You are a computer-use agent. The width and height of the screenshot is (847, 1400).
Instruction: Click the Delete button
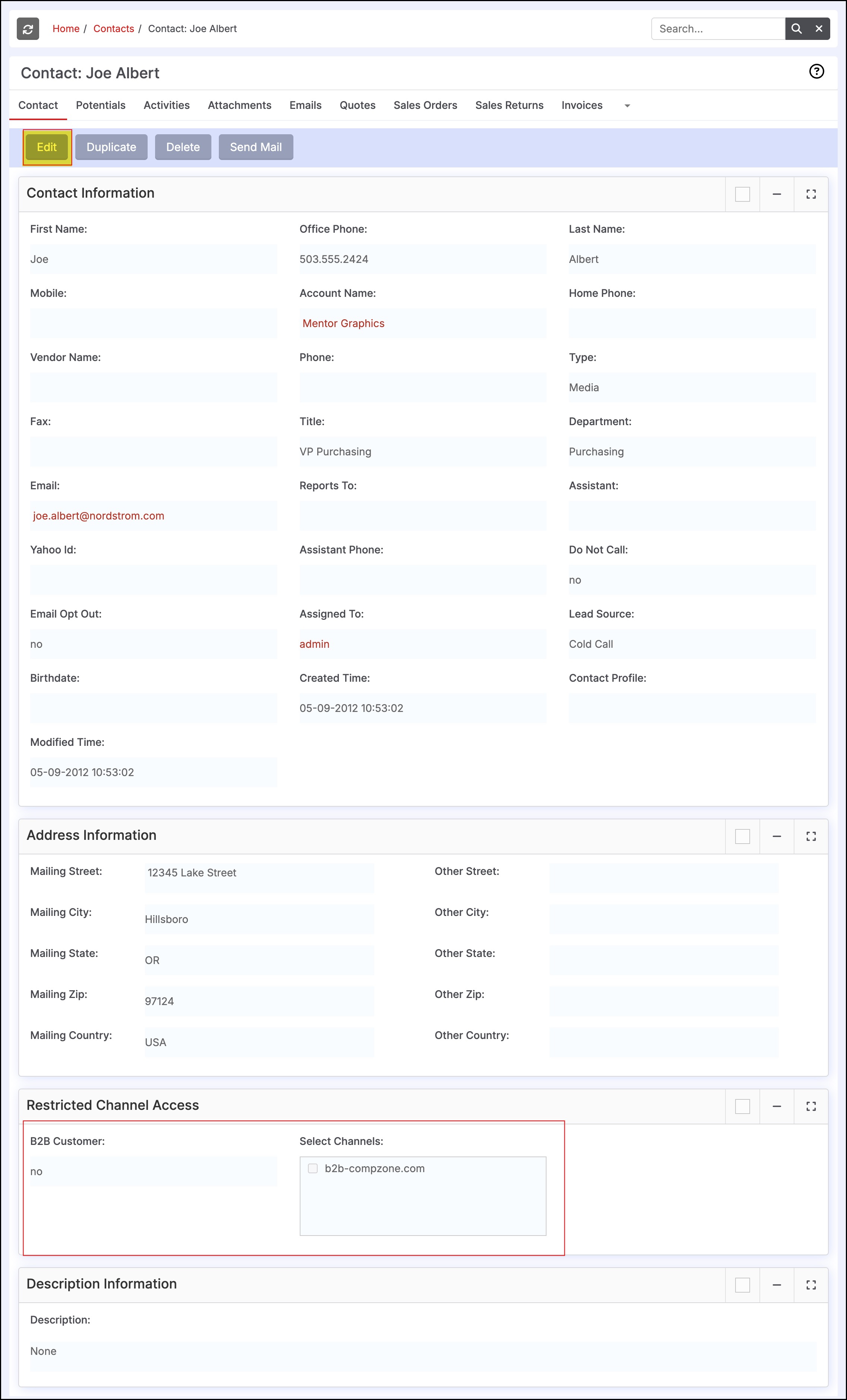(183, 147)
